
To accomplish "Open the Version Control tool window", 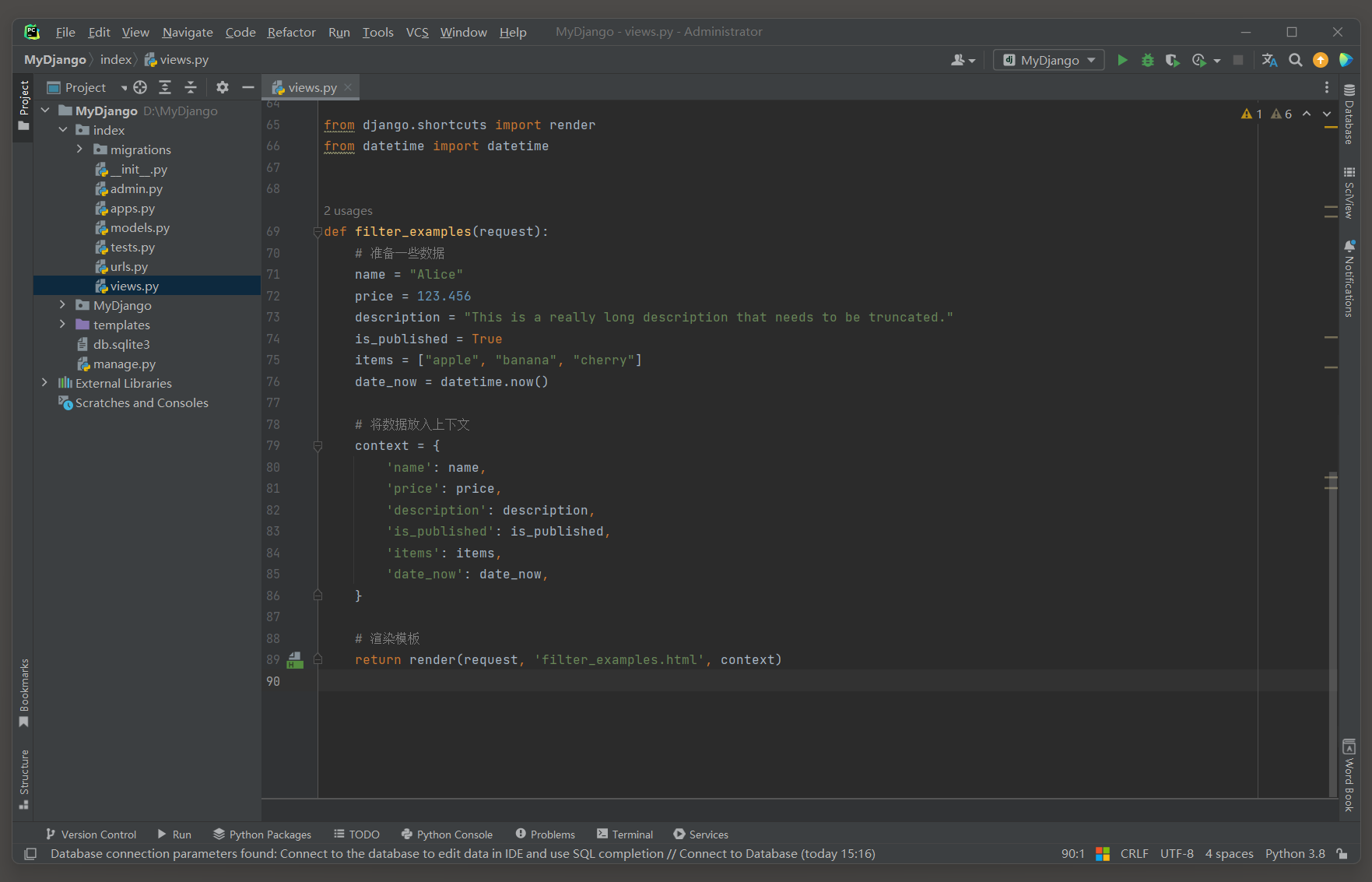I will tap(91, 835).
